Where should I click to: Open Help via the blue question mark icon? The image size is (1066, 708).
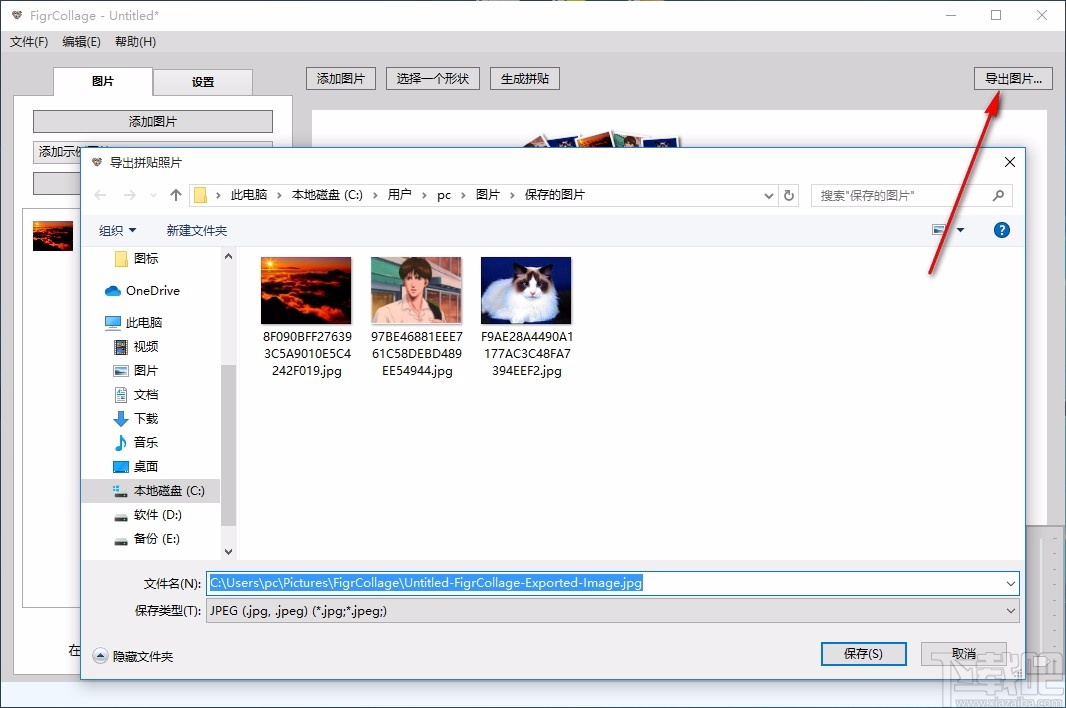pyautogui.click(x=1001, y=230)
